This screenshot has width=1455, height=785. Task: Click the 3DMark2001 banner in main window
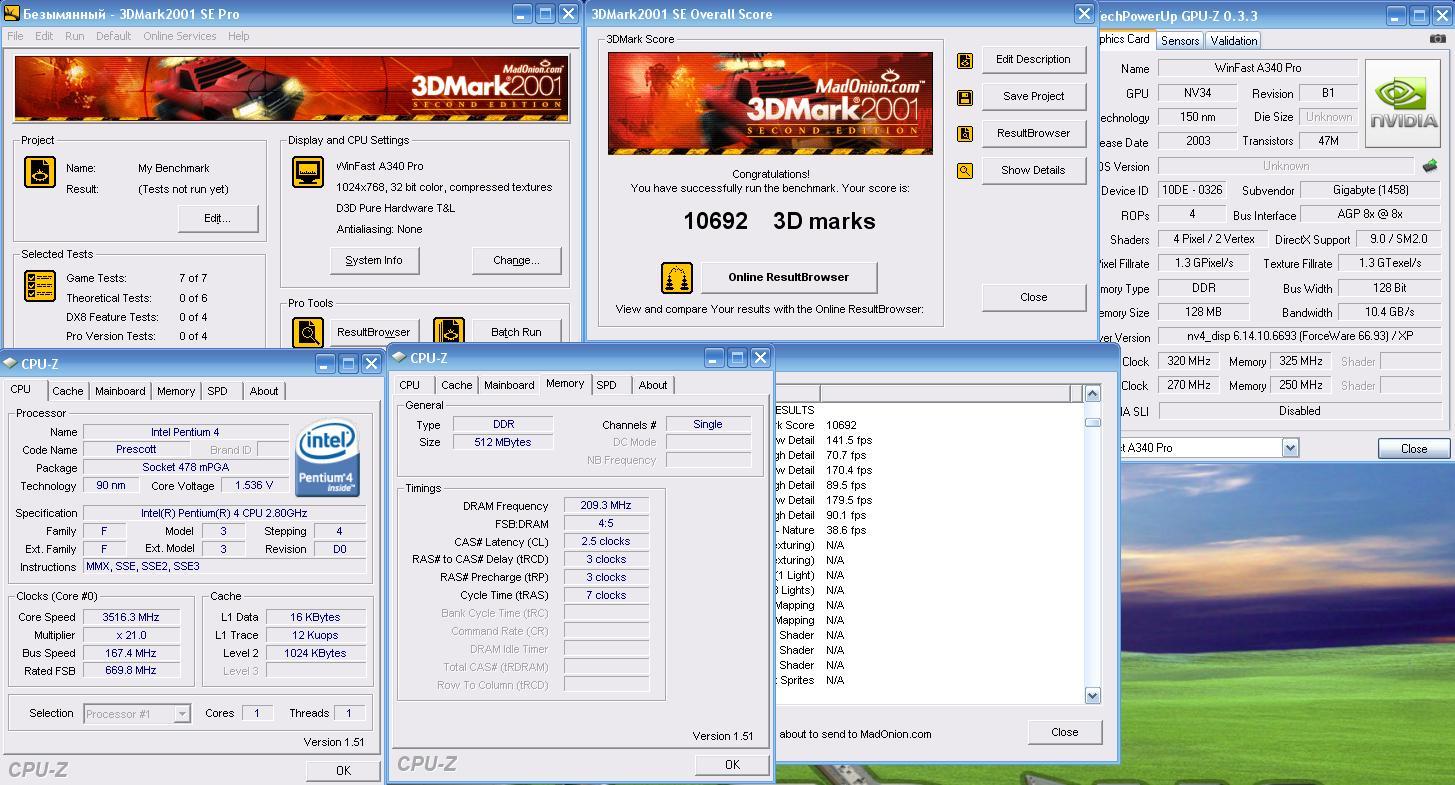[292, 89]
